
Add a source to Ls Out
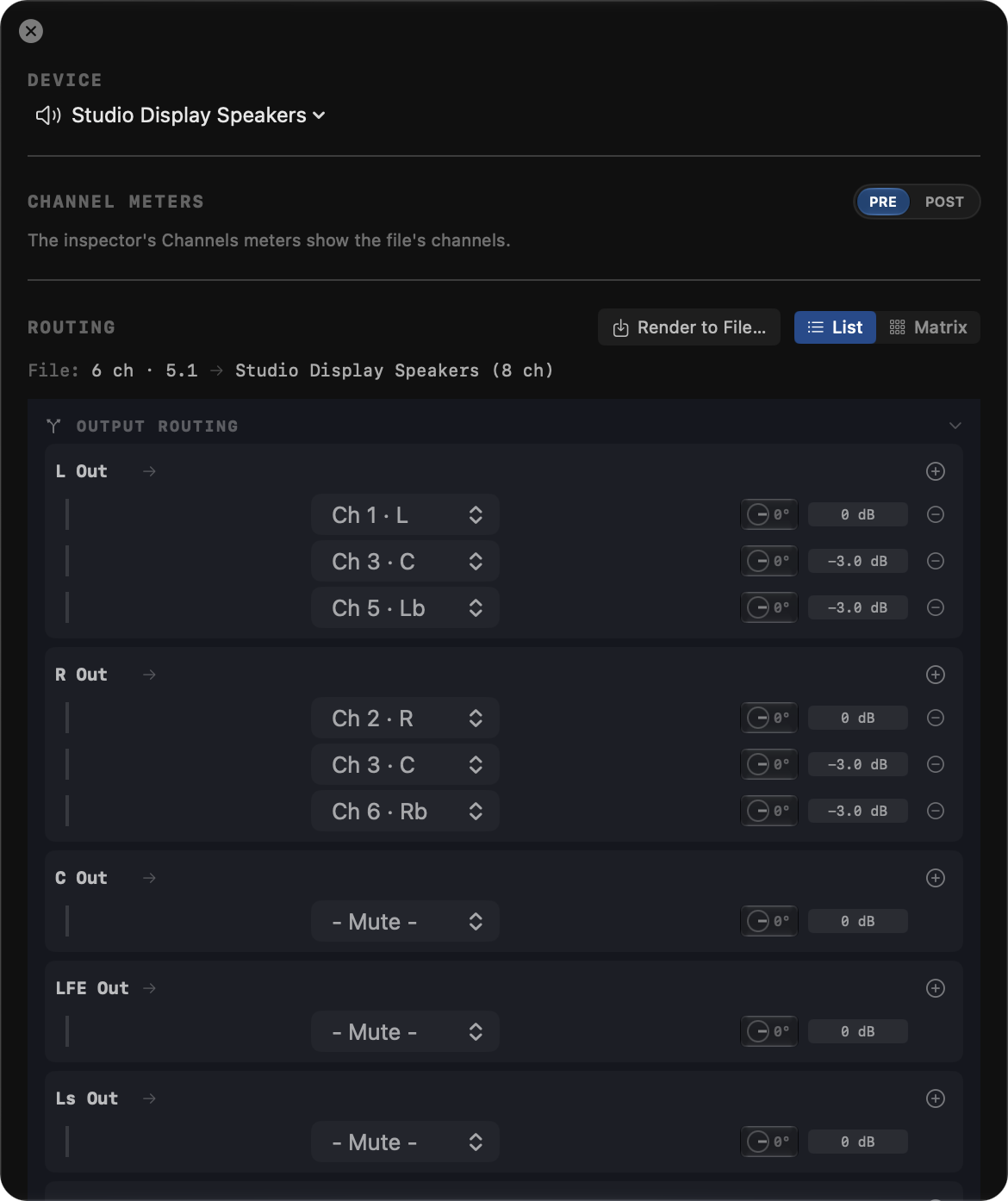(x=936, y=1098)
